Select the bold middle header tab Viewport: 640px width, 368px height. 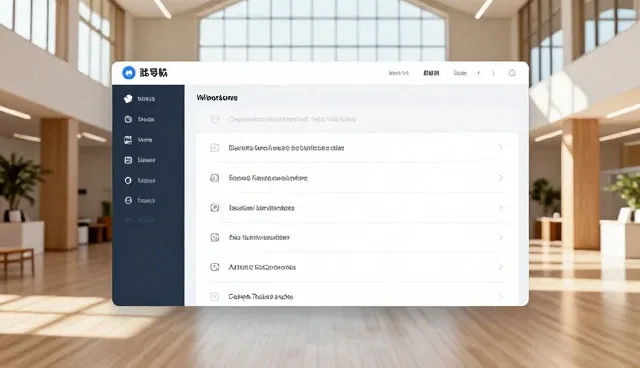[431, 73]
